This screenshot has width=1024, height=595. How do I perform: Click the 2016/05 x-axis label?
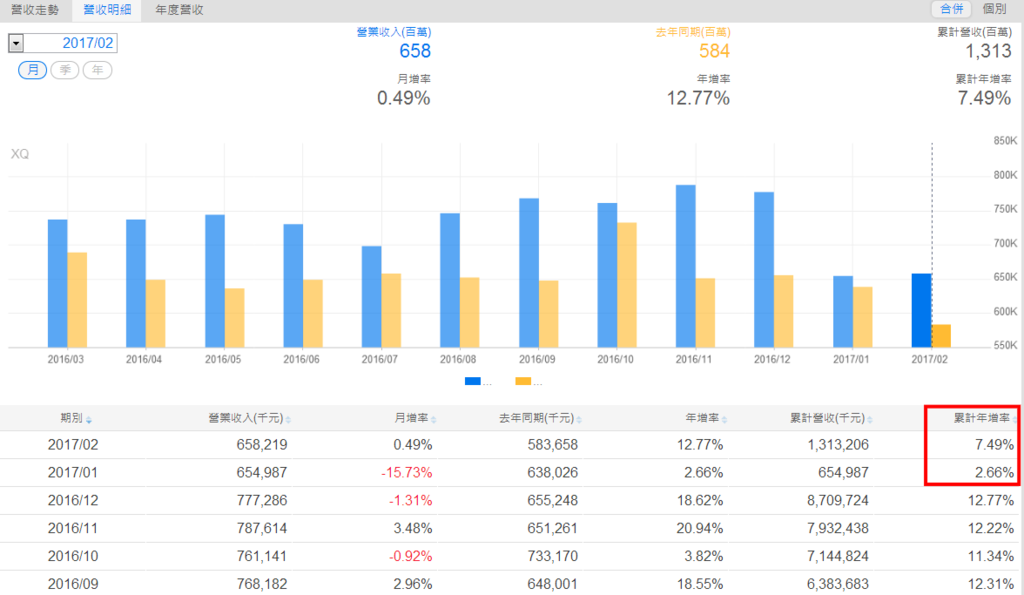coord(223,359)
